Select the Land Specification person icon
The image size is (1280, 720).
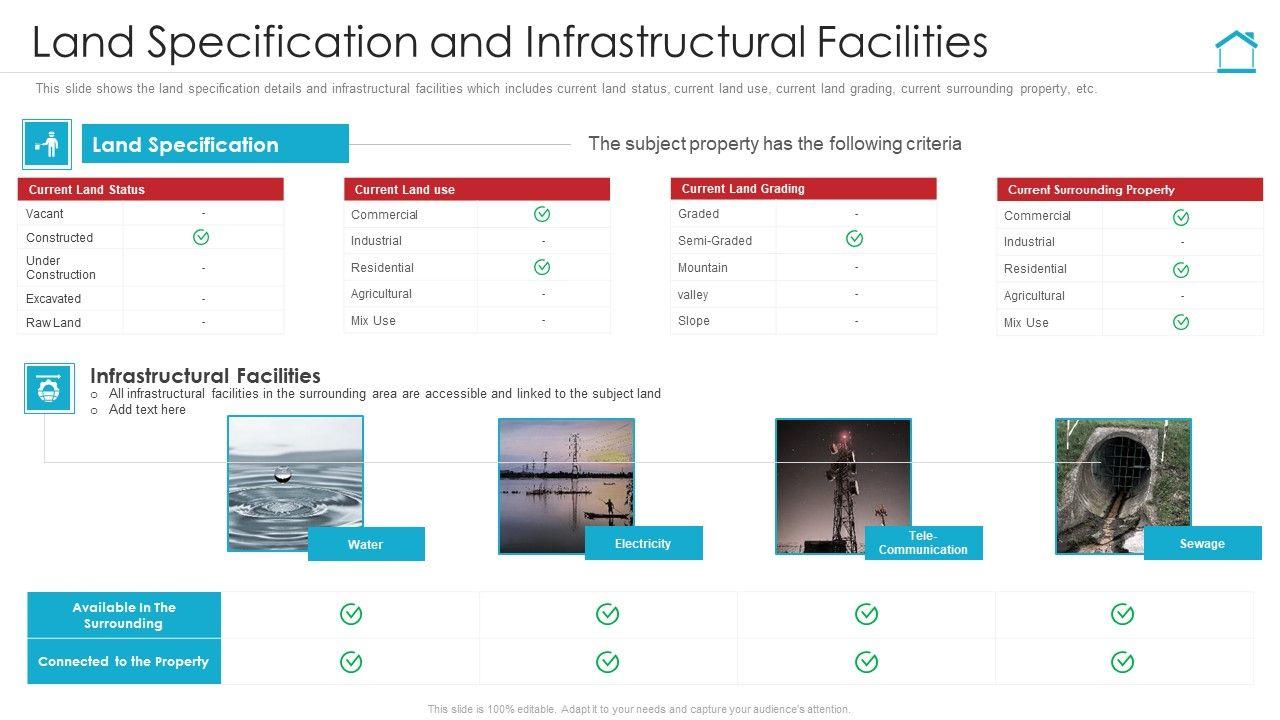click(47, 145)
